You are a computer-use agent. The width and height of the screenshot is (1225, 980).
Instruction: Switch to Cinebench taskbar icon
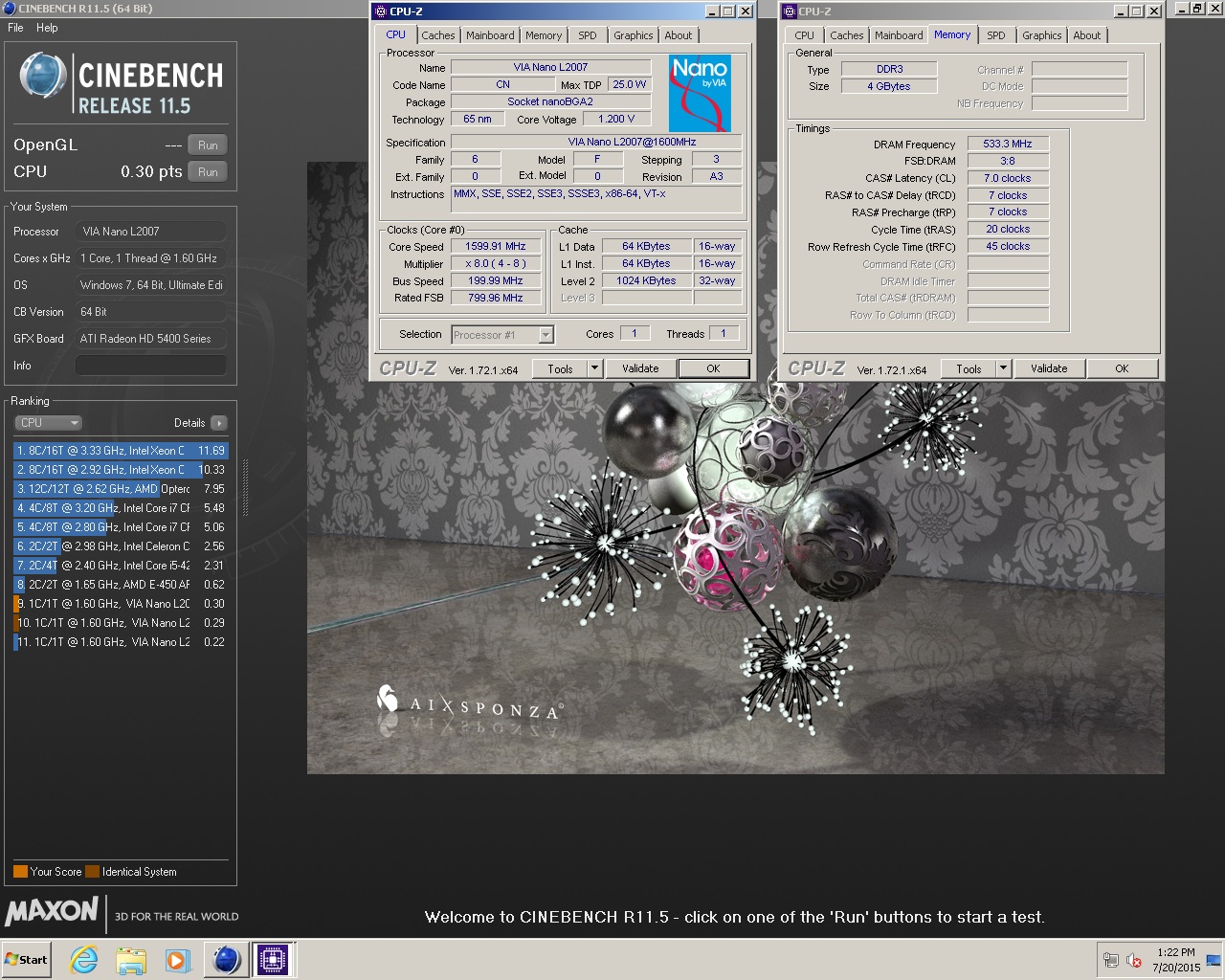tap(227, 960)
